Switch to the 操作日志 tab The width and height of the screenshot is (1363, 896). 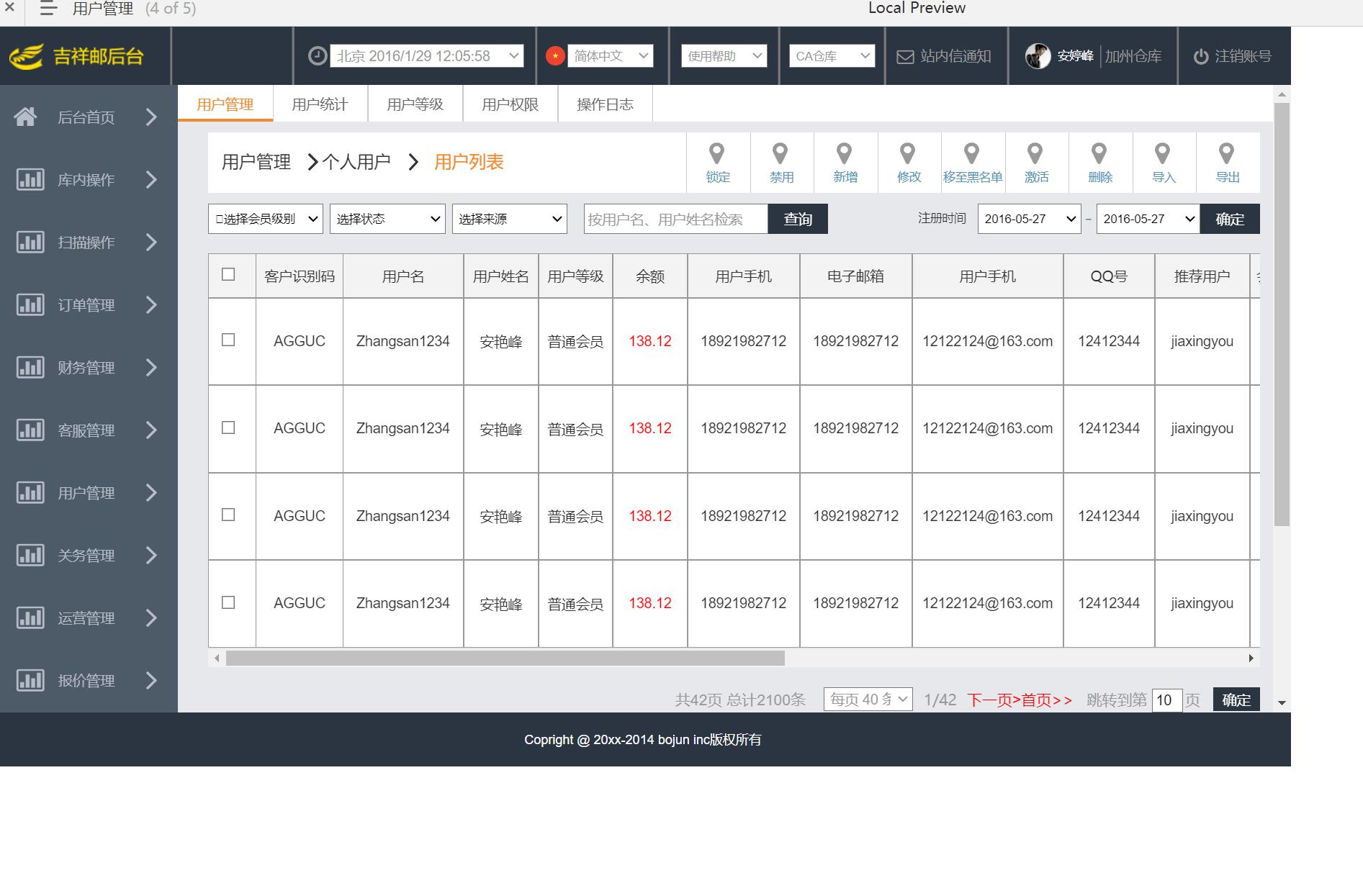[x=605, y=104]
